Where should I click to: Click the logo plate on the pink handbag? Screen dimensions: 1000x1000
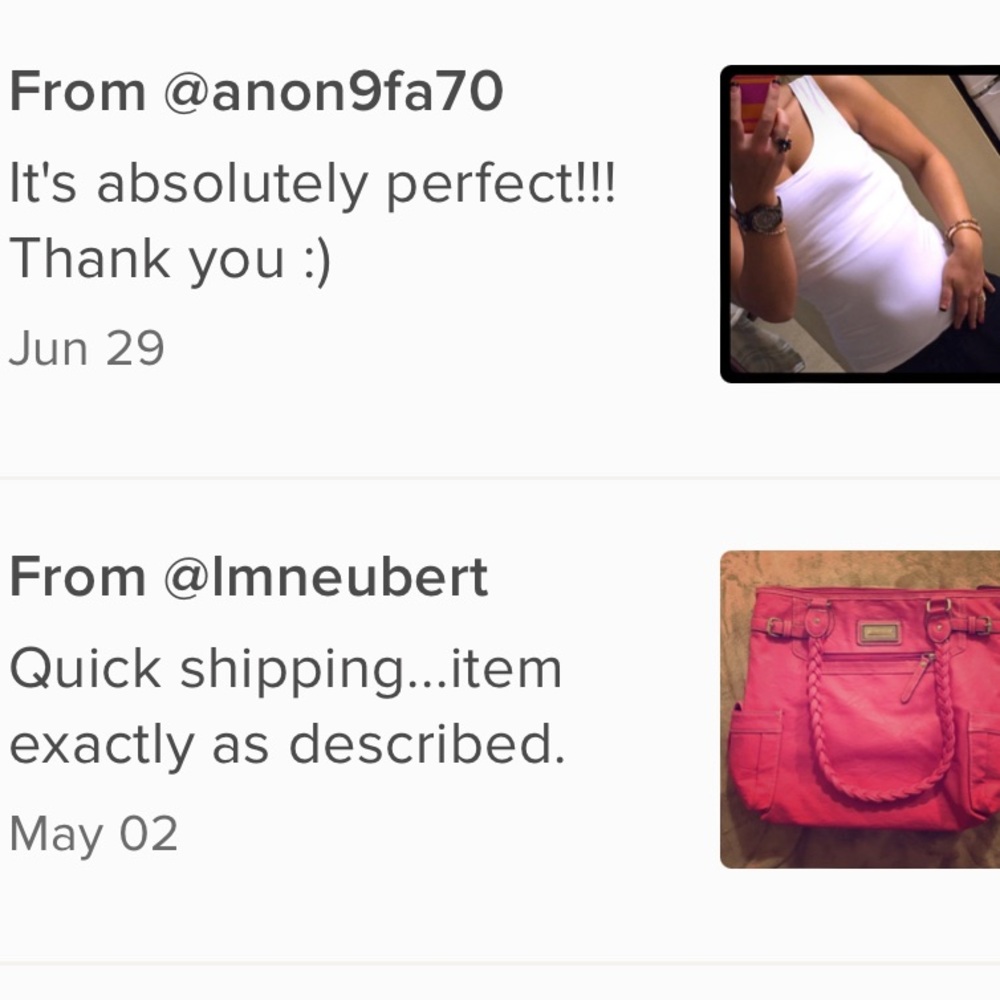[x=879, y=633]
